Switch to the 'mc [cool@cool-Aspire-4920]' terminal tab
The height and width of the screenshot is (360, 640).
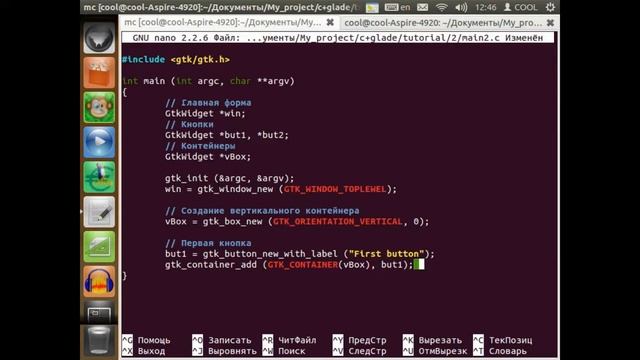click(x=223, y=22)
